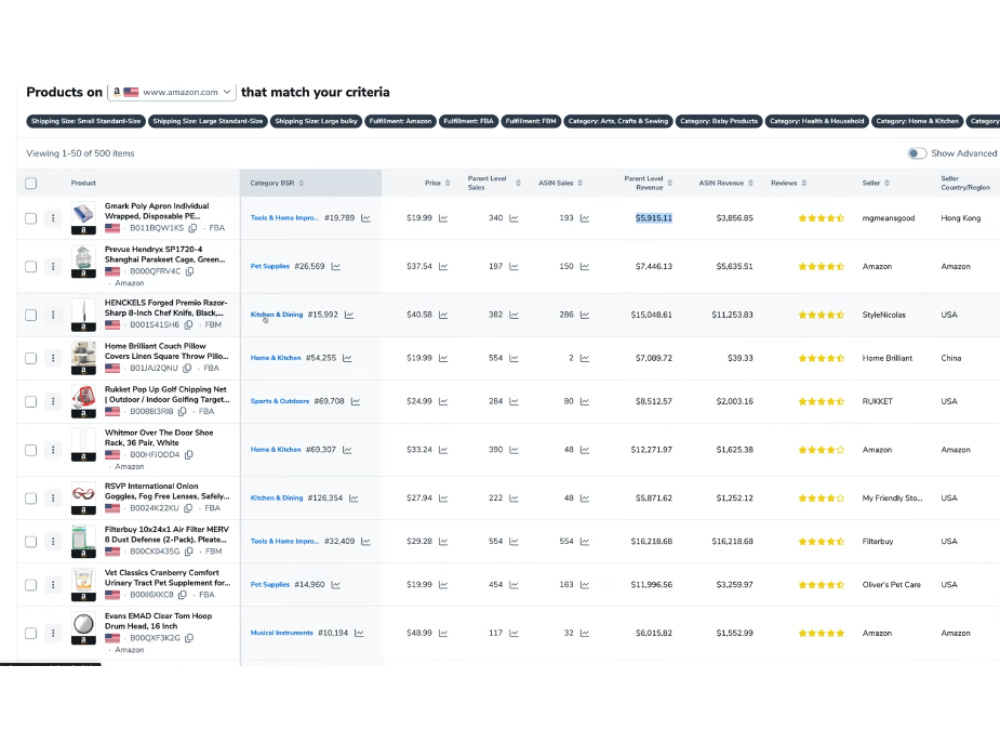Sort by Seller column
1000x750 pixels.
pyautogui.click(x=887, y=184)
